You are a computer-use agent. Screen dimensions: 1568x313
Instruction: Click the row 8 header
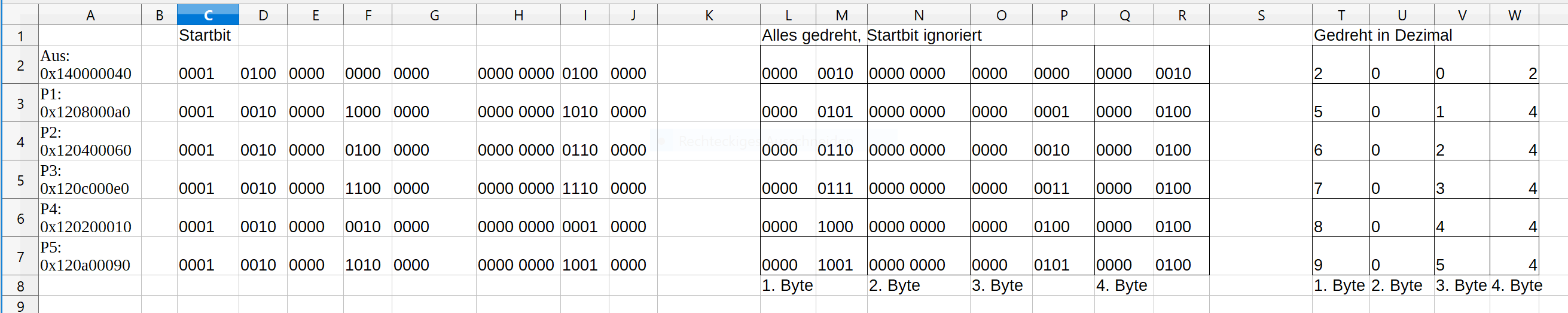(x=20, y=285)
